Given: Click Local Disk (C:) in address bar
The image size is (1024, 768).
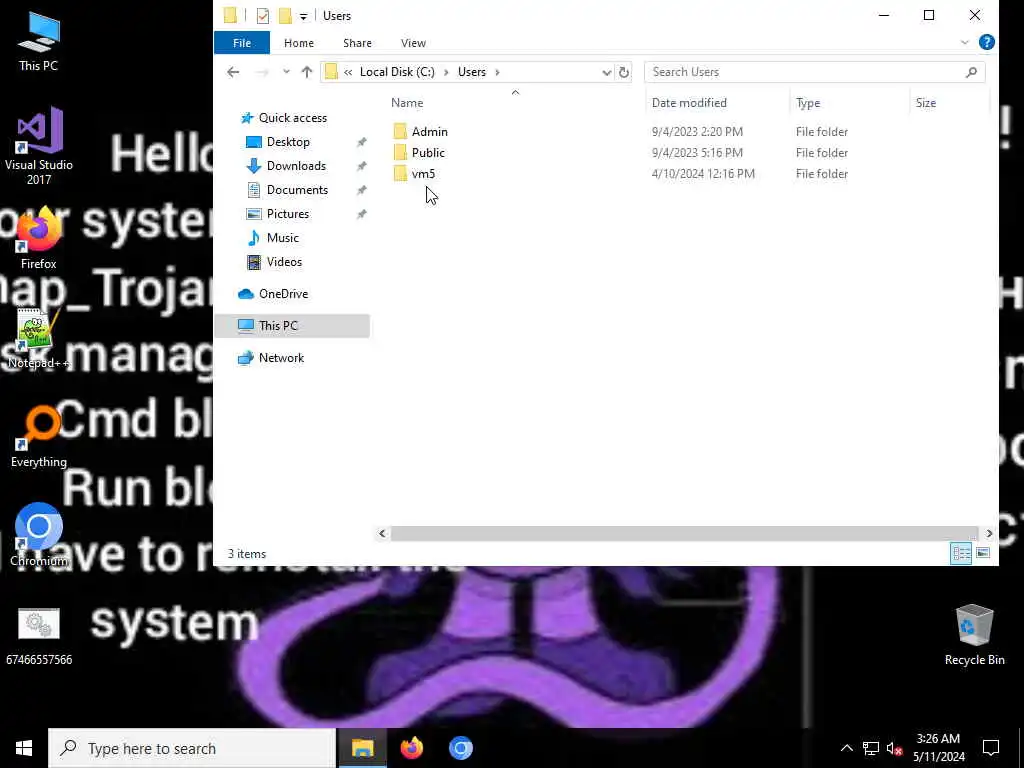Looking at the screenshot, I should pos(397,72).
